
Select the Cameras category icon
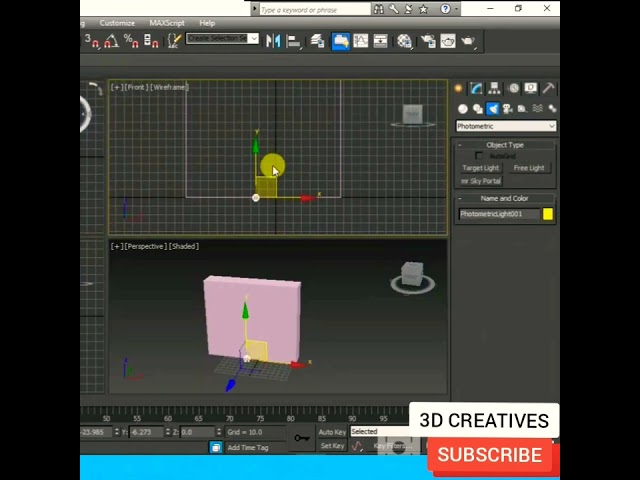coord(508,109)
